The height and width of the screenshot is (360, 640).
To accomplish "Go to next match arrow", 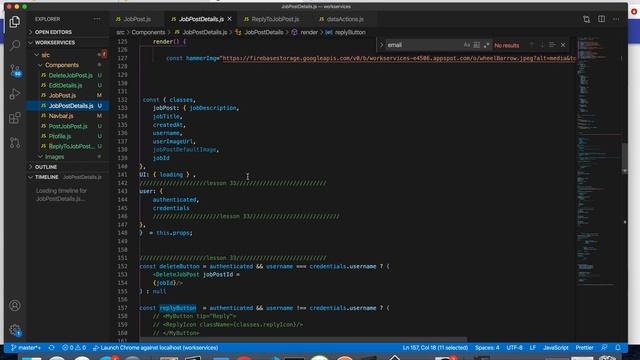I will pos(542,45).
